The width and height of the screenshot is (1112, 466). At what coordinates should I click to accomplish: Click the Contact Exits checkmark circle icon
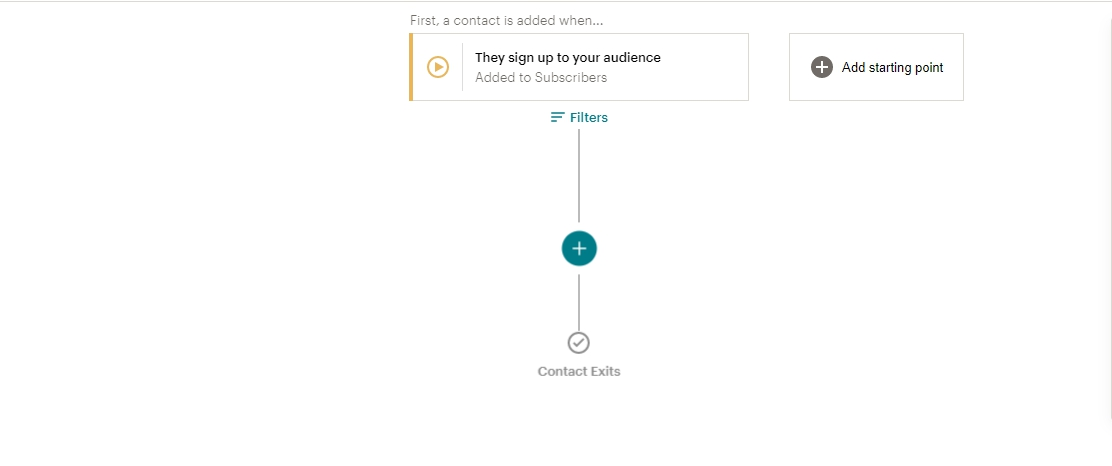(579, 343)
